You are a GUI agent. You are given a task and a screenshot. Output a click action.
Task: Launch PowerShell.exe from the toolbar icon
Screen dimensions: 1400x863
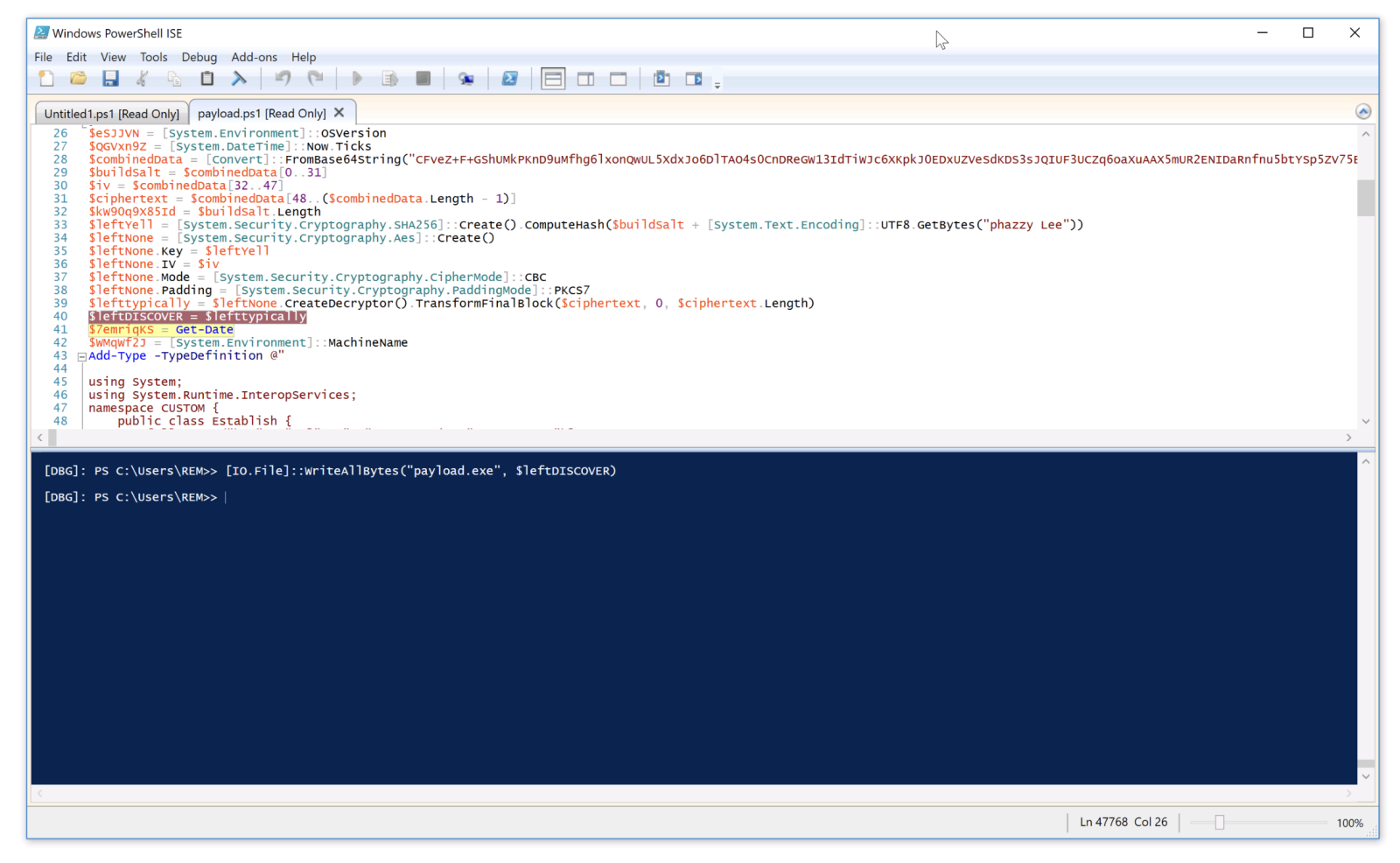[x=509, y=79]
